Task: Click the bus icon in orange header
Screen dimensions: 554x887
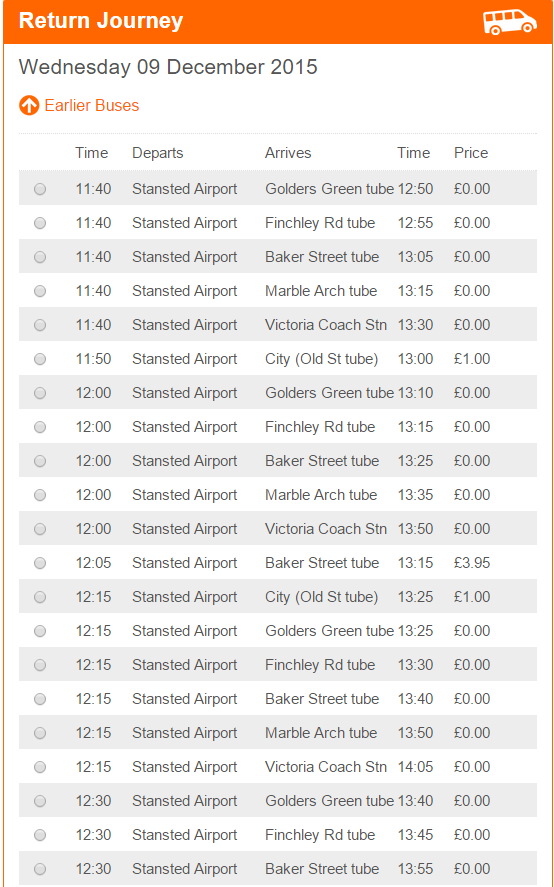Action: click(x=509, y=22)
